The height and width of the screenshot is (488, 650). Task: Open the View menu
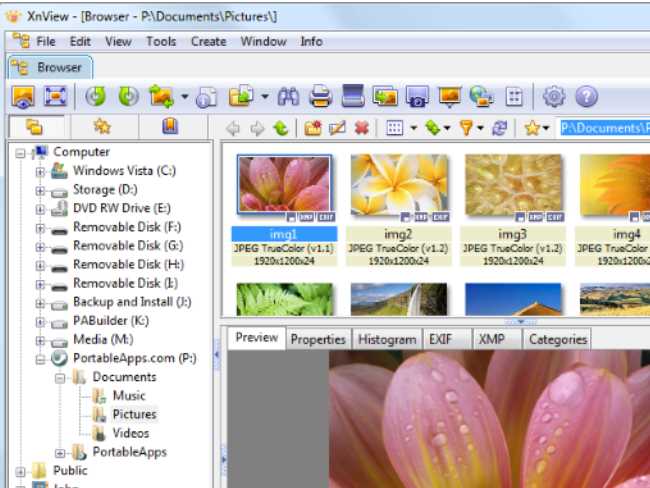118,41
